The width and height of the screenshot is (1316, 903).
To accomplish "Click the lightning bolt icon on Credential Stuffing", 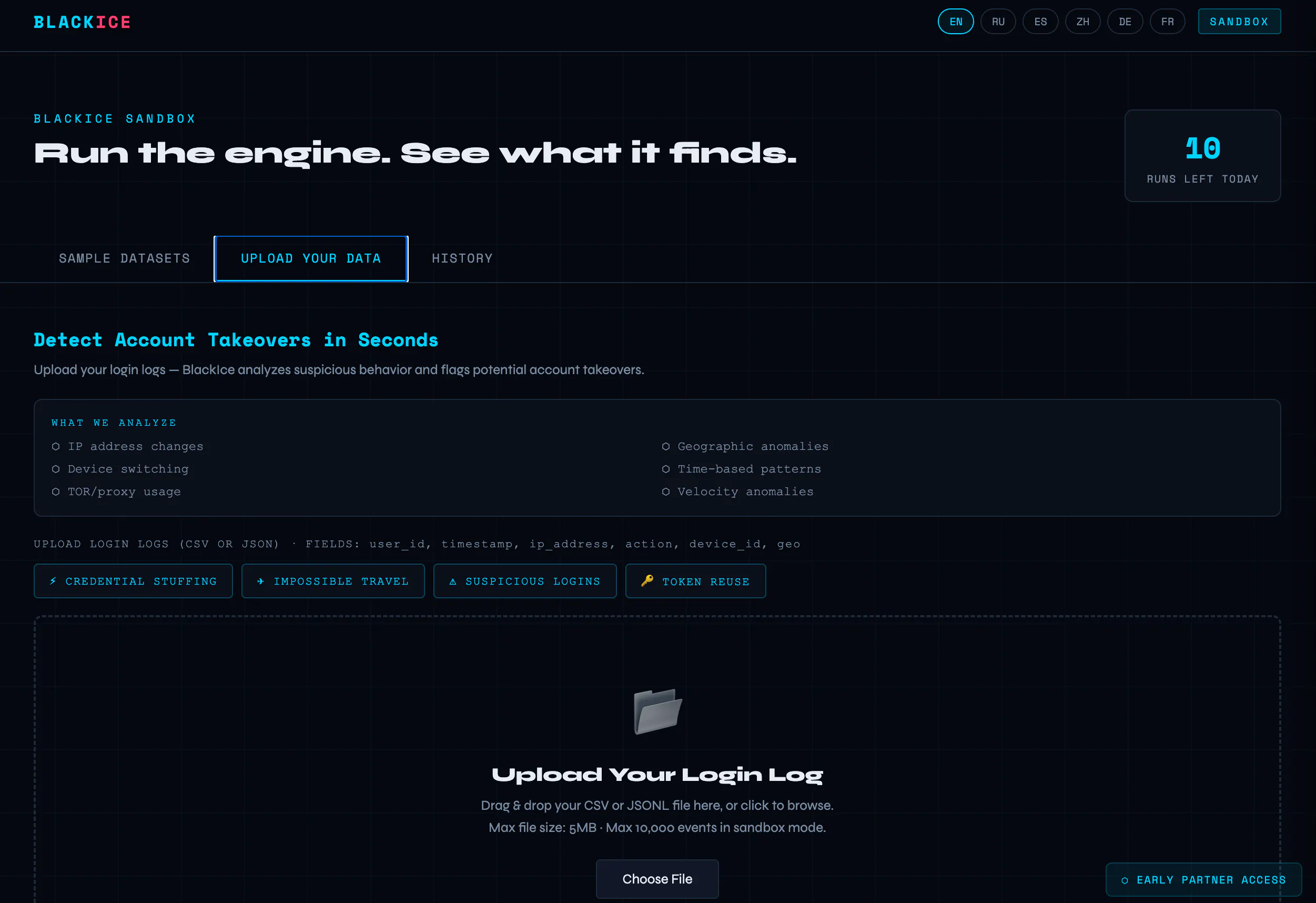I will click(x=53, y=581).
